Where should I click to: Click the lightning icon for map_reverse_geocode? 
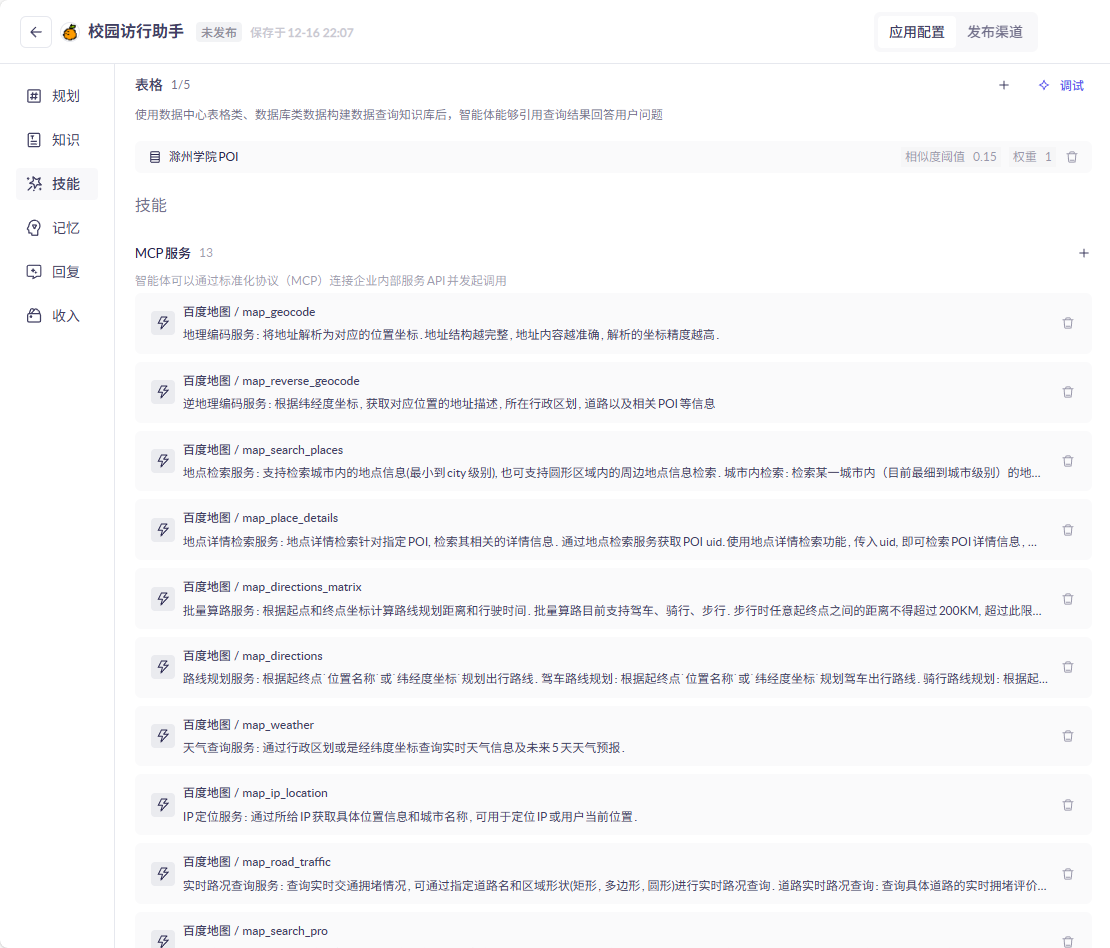coord(163,392)
